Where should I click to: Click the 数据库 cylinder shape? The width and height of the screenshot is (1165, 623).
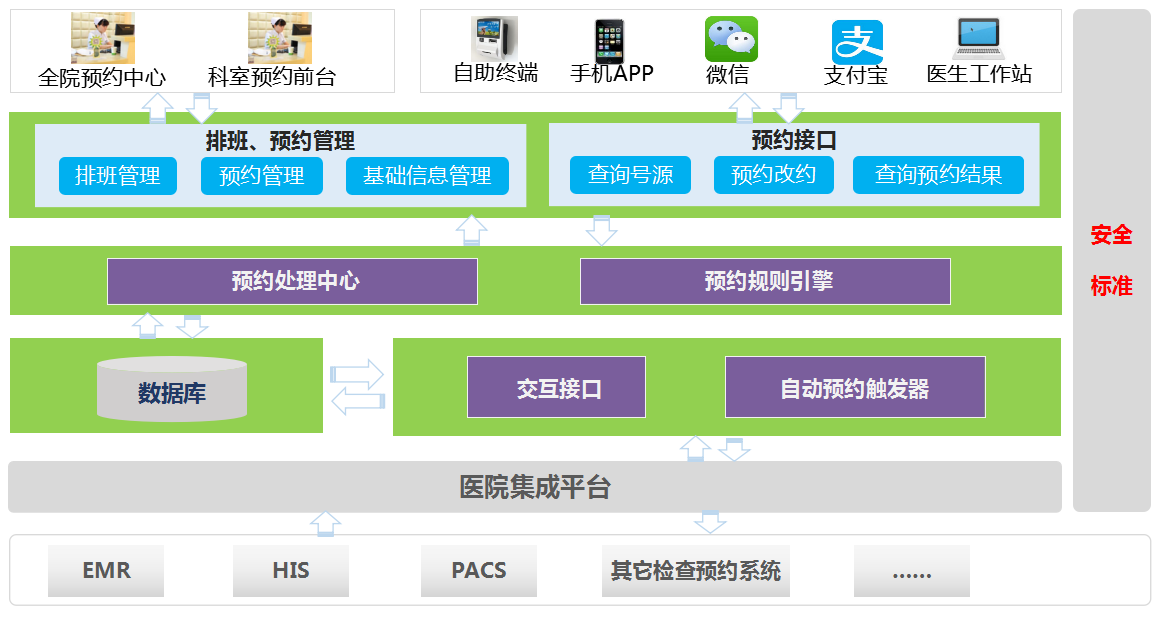pyautogui.click(x=172, y=389)
